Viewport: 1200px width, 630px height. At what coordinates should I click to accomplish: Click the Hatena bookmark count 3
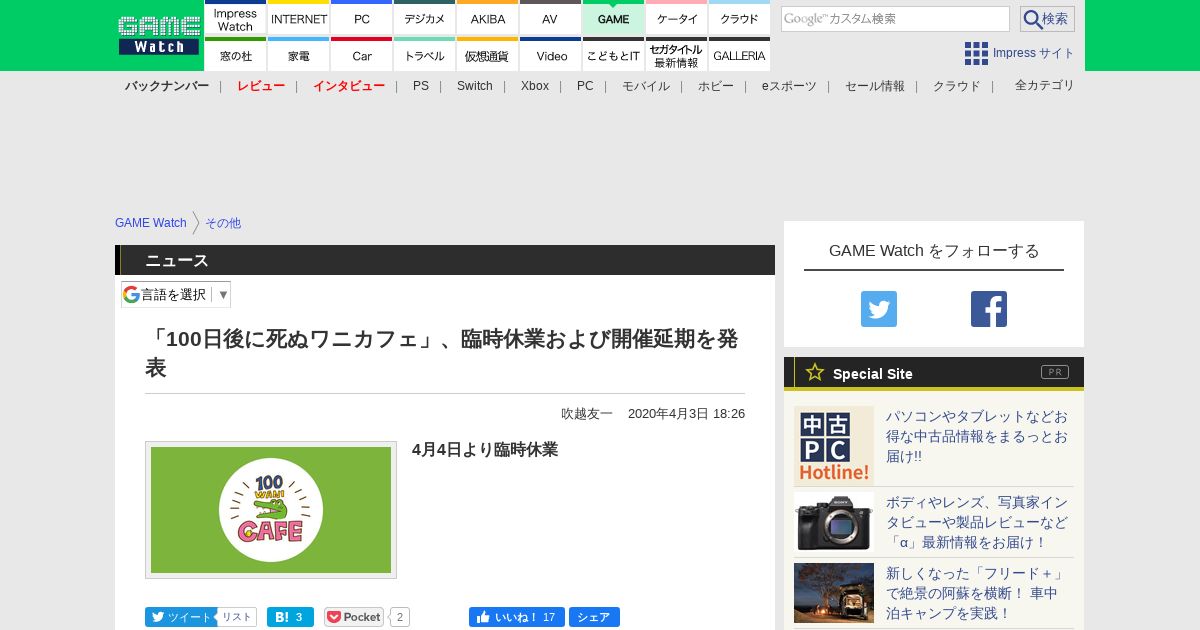point(299,617)
